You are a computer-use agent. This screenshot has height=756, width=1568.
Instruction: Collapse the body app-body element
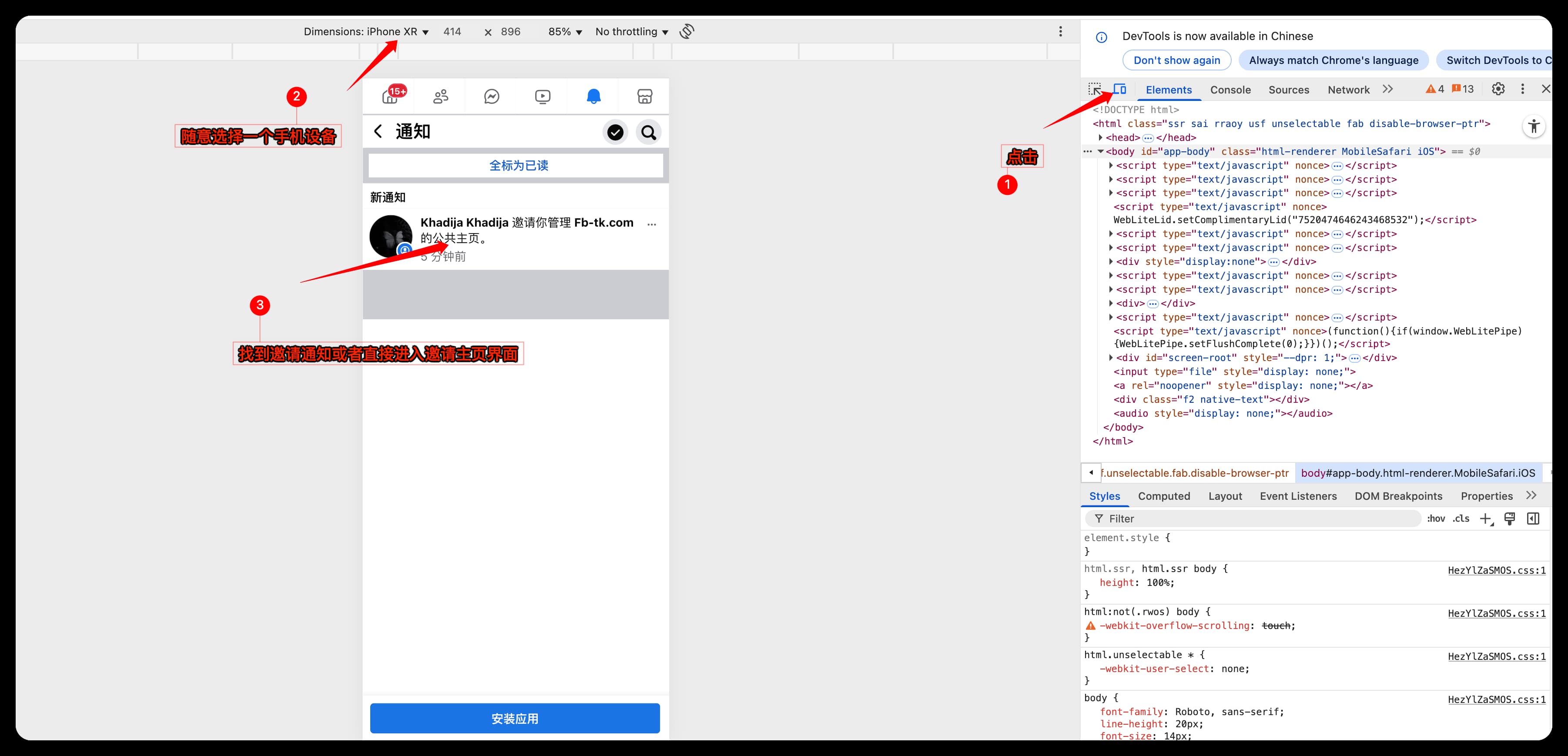(x=1101, y=151)
